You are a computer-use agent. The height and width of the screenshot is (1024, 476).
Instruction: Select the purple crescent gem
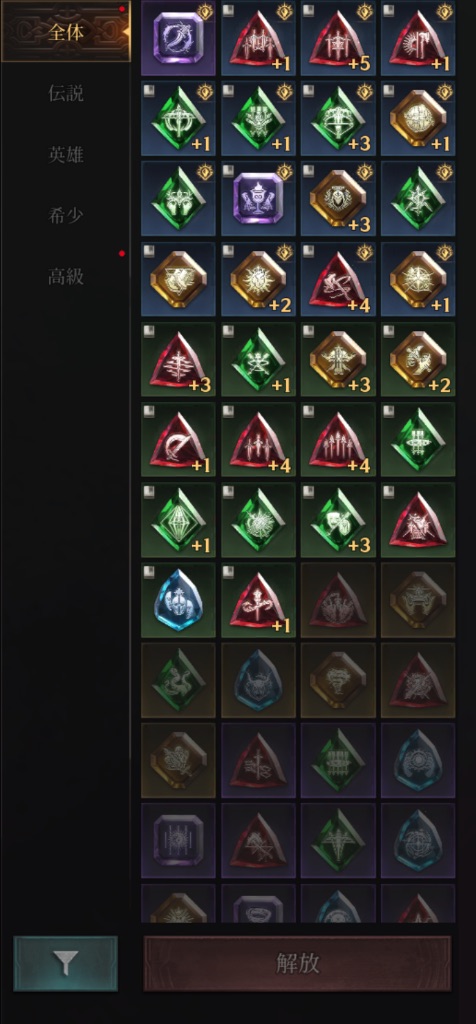[x=178, y=39]
